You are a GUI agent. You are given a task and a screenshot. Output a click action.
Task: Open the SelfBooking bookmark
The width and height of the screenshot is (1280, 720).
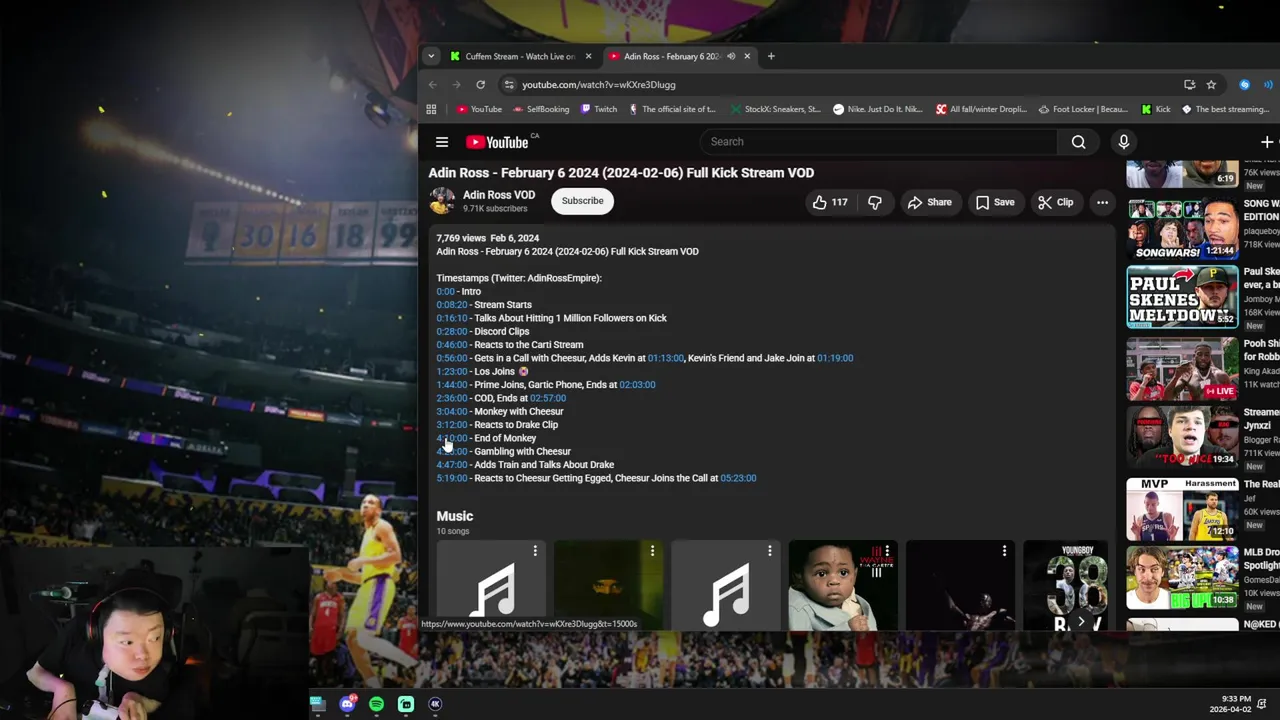pos(541,109)
